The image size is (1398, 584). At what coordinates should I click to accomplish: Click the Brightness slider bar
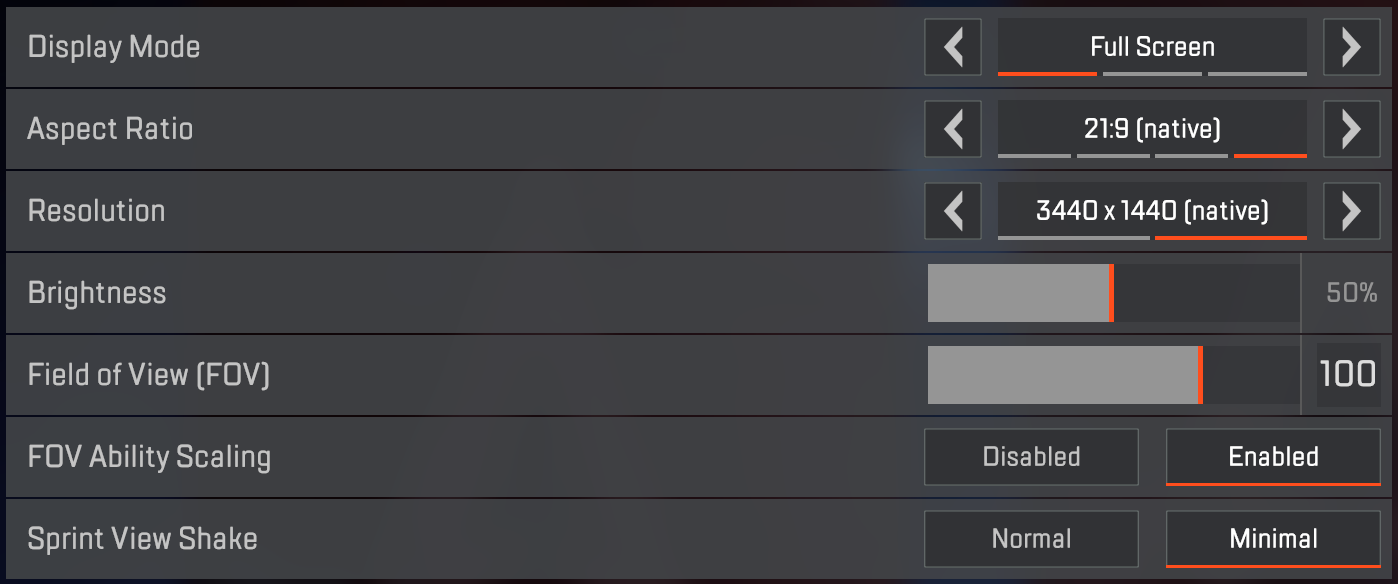[1112, 293]
